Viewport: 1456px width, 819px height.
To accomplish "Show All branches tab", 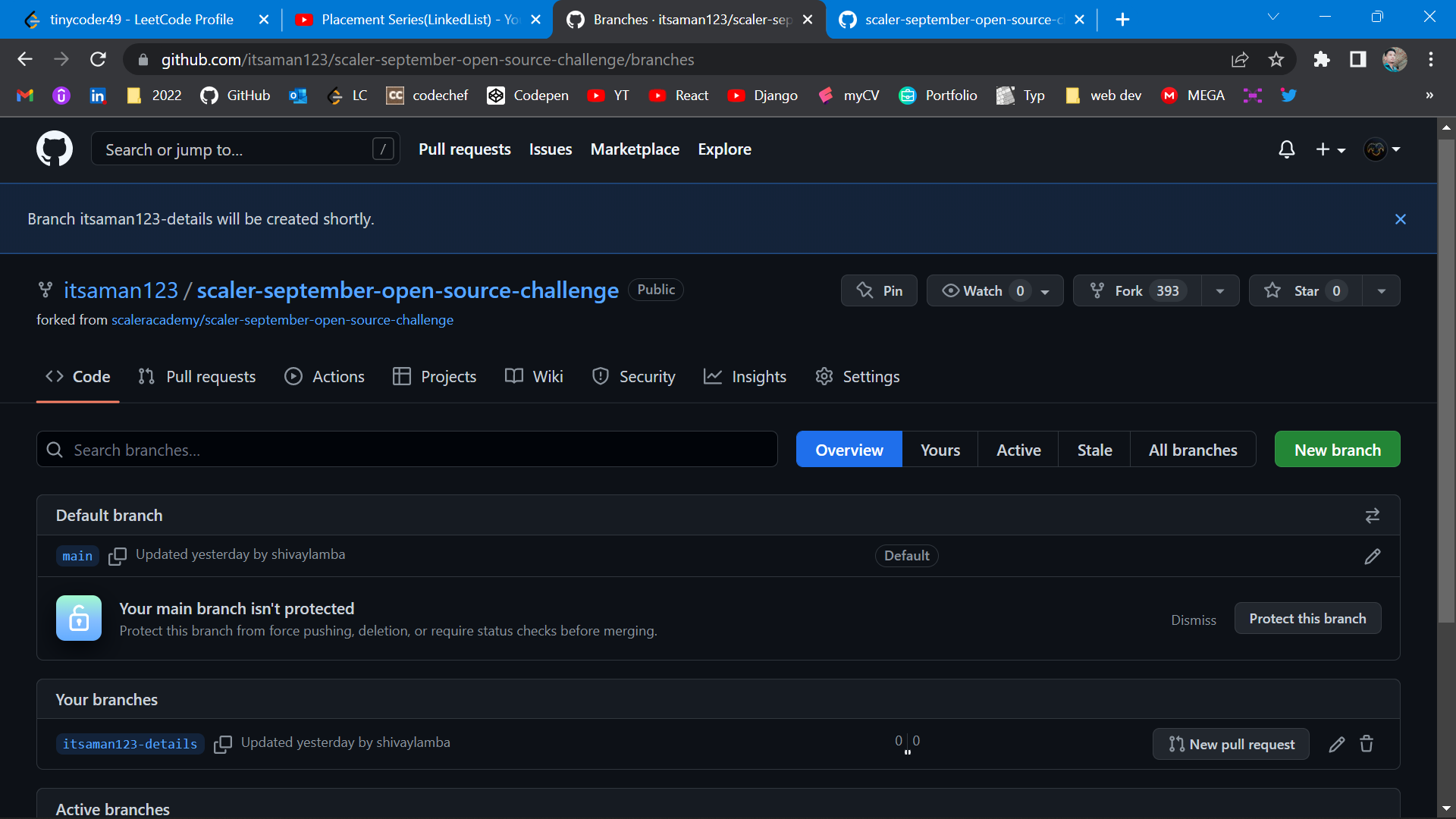I will coord(1192,449).
